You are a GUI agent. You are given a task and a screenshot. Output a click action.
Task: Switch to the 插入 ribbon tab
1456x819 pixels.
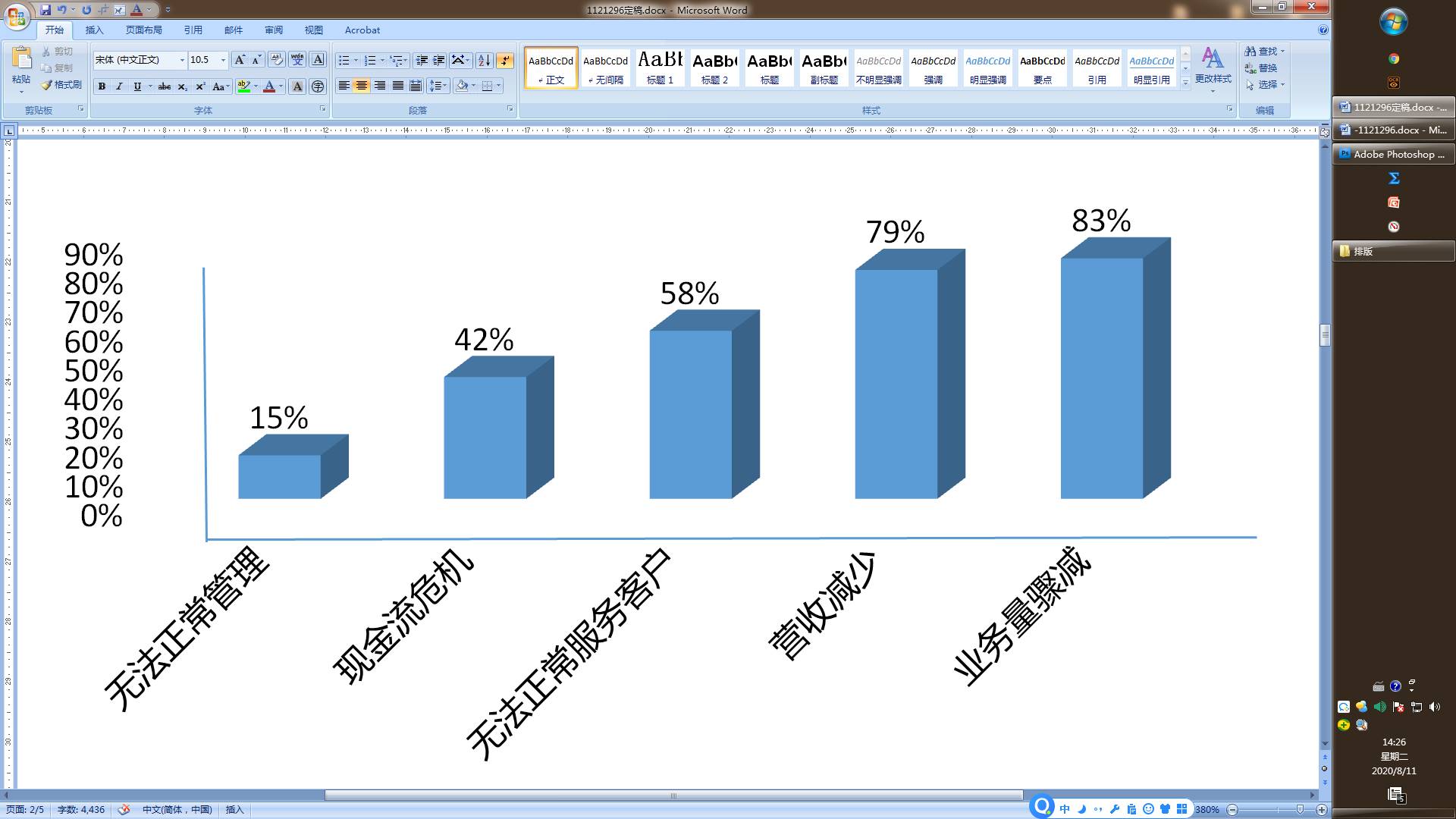[94, 30]
